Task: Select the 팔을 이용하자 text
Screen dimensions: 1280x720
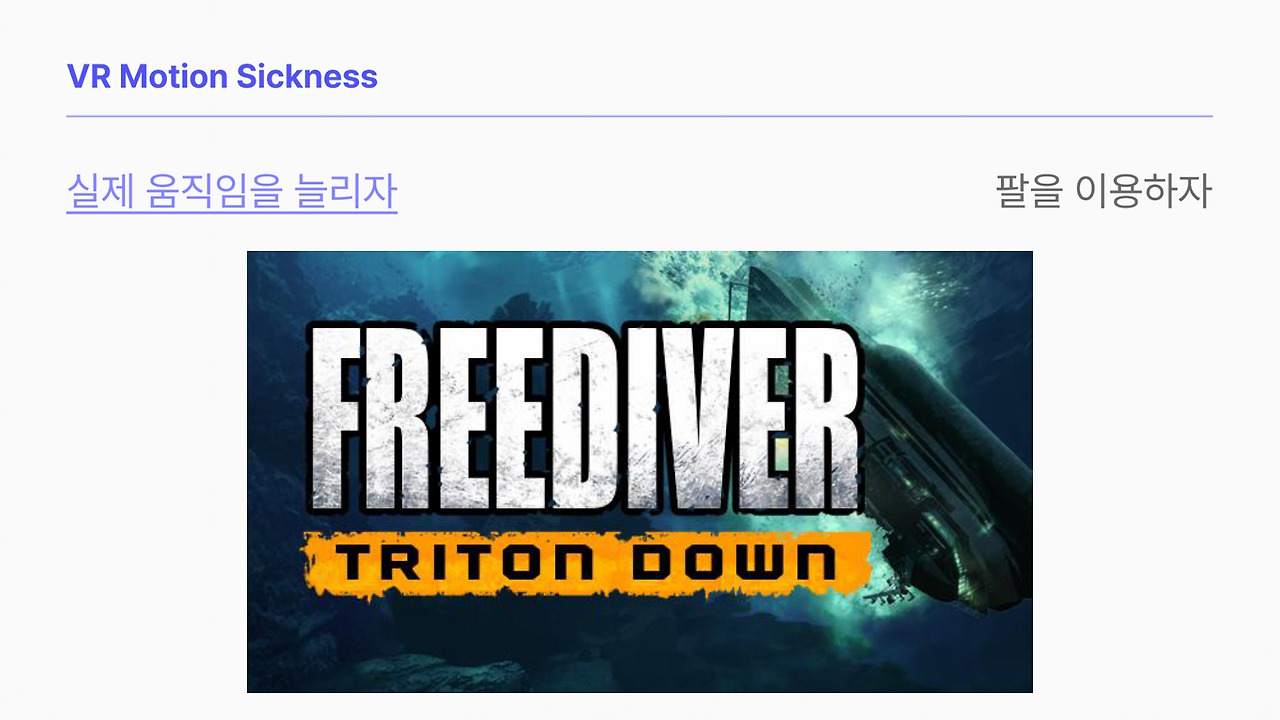Action: [x=1104, y=190]
